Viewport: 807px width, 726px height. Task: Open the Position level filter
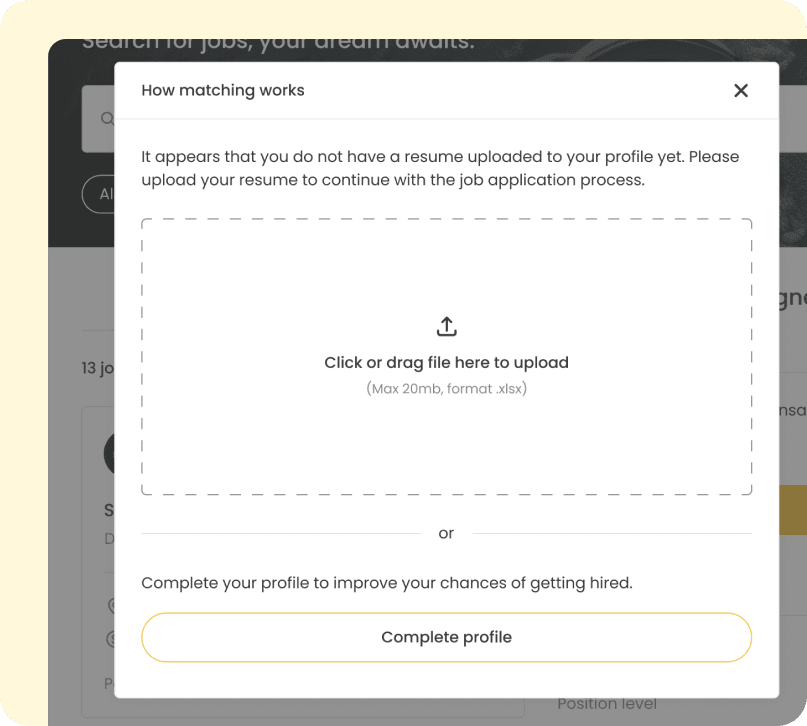[607, 704]
